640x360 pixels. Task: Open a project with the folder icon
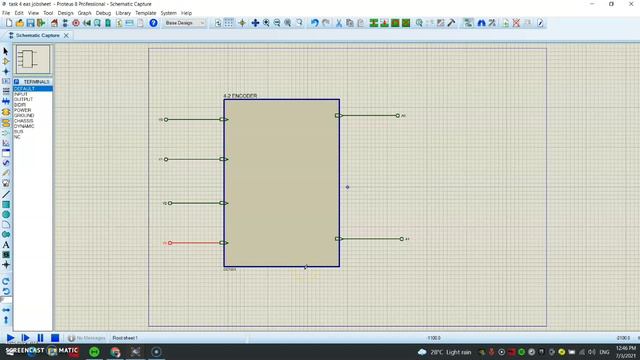[20, 23]
